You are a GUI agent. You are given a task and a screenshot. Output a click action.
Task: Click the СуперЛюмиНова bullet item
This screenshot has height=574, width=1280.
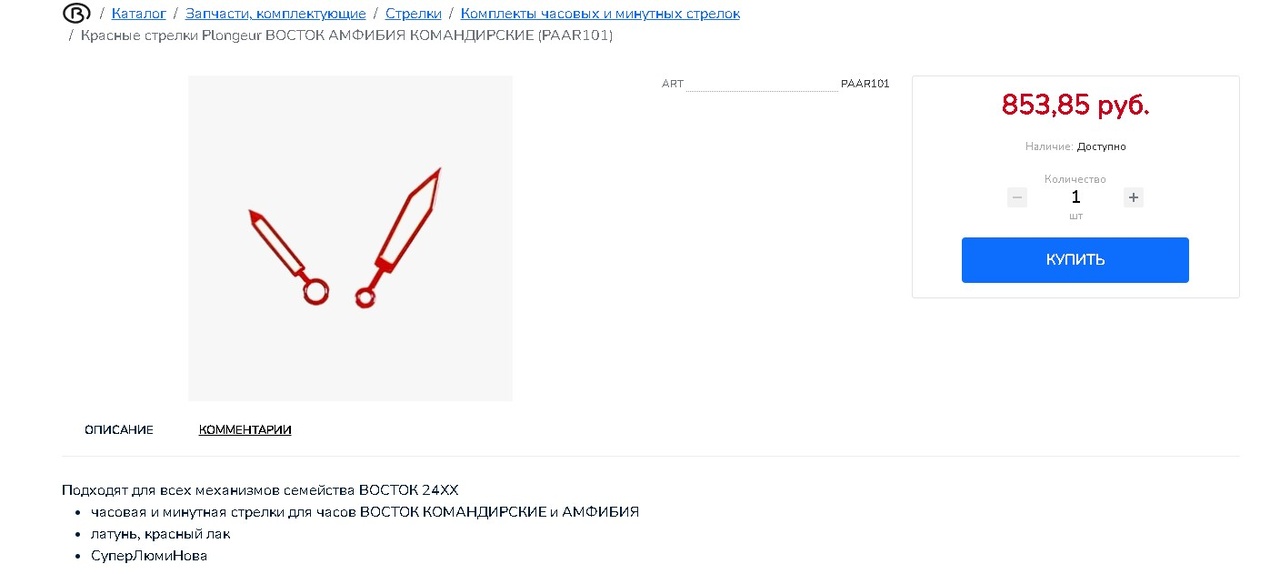(x=149, y=556)
